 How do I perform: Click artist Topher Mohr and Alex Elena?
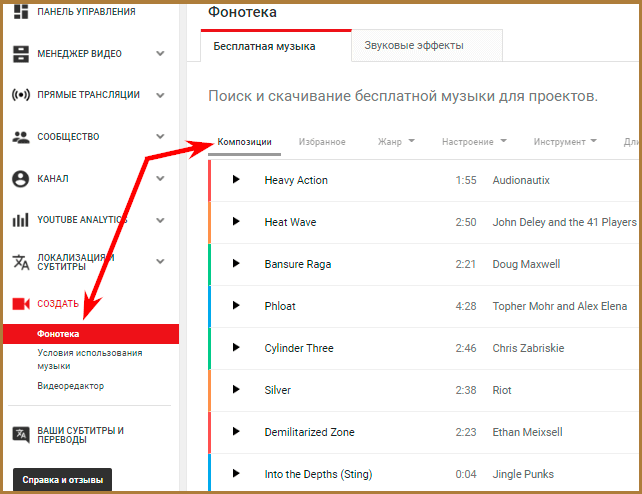point(560,306)
